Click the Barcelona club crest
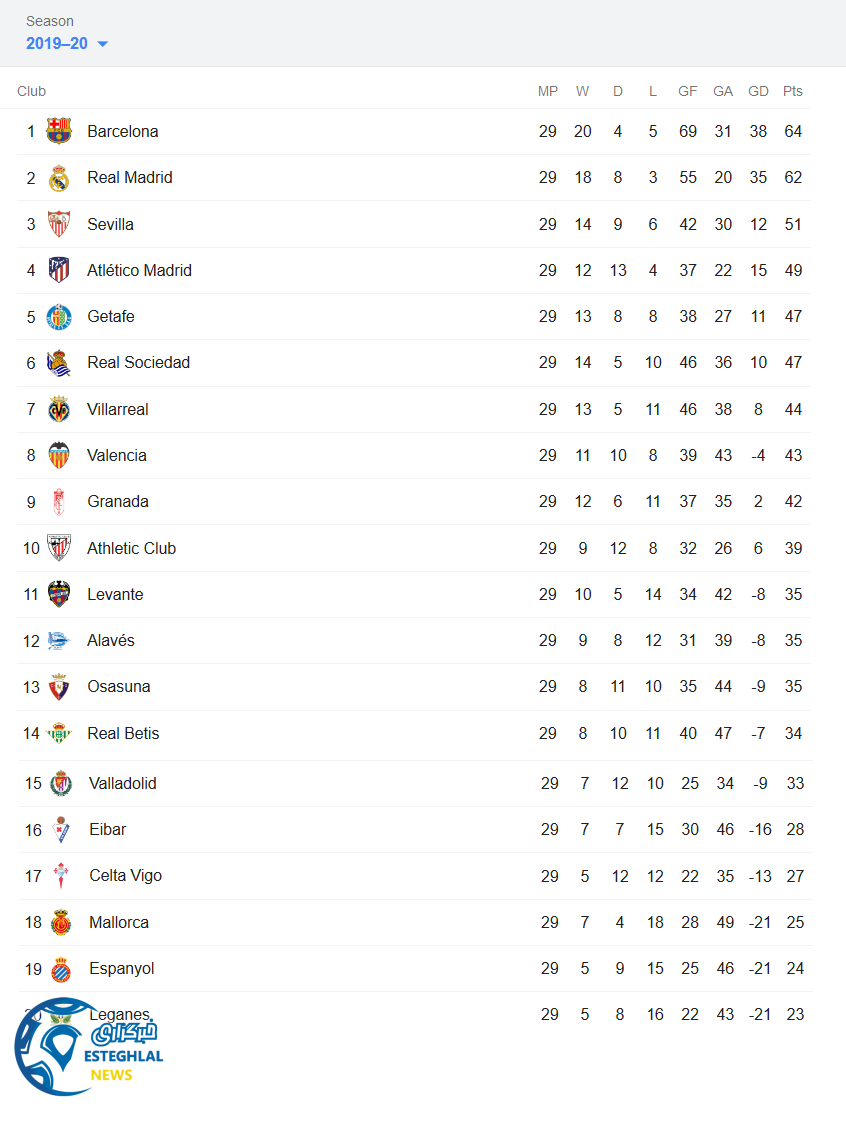The width and height of the screenshot is (846, 1121). click(59, 131)
